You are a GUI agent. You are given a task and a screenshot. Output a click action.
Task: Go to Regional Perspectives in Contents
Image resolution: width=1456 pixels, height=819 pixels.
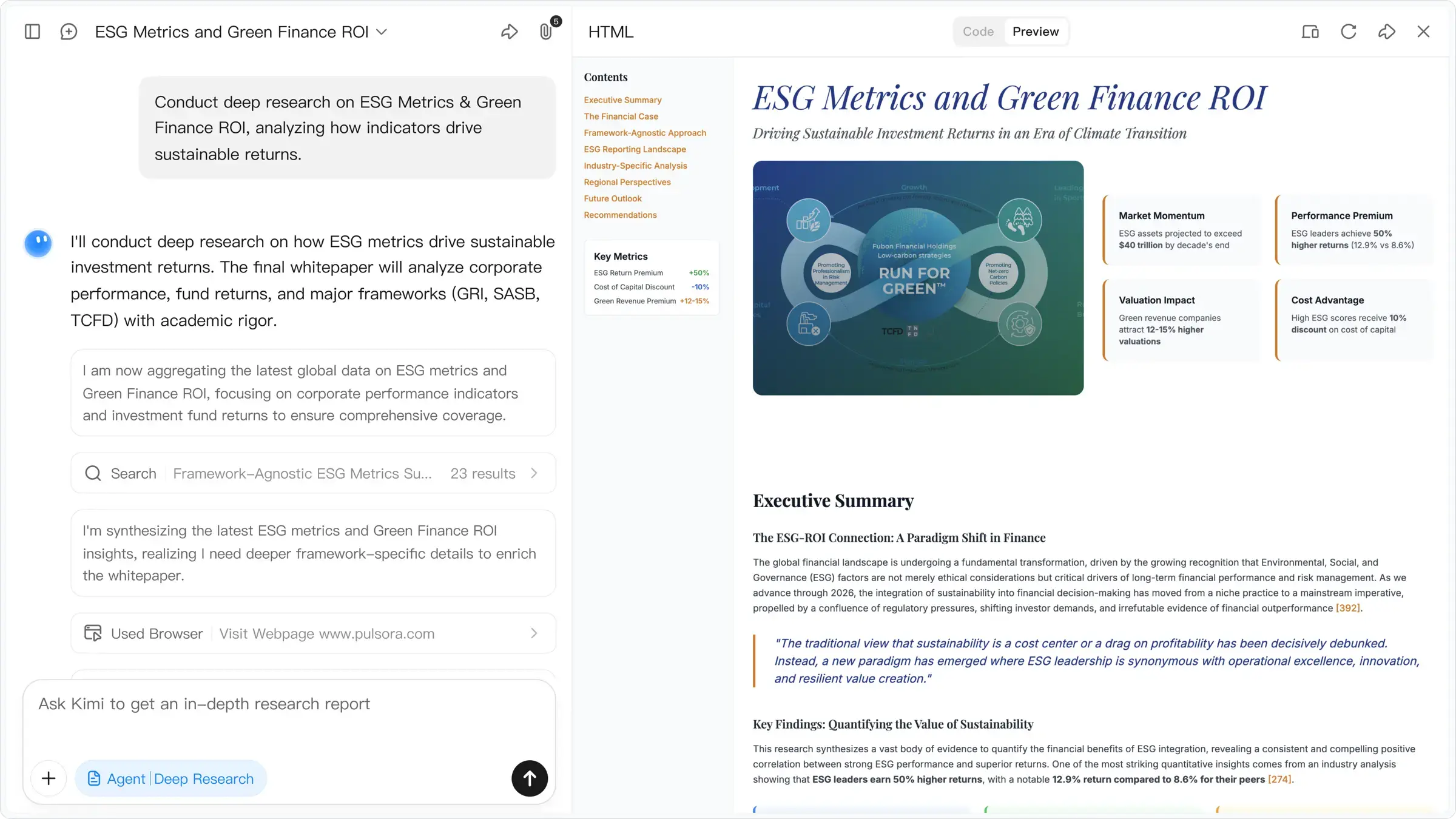coord(627,182)
